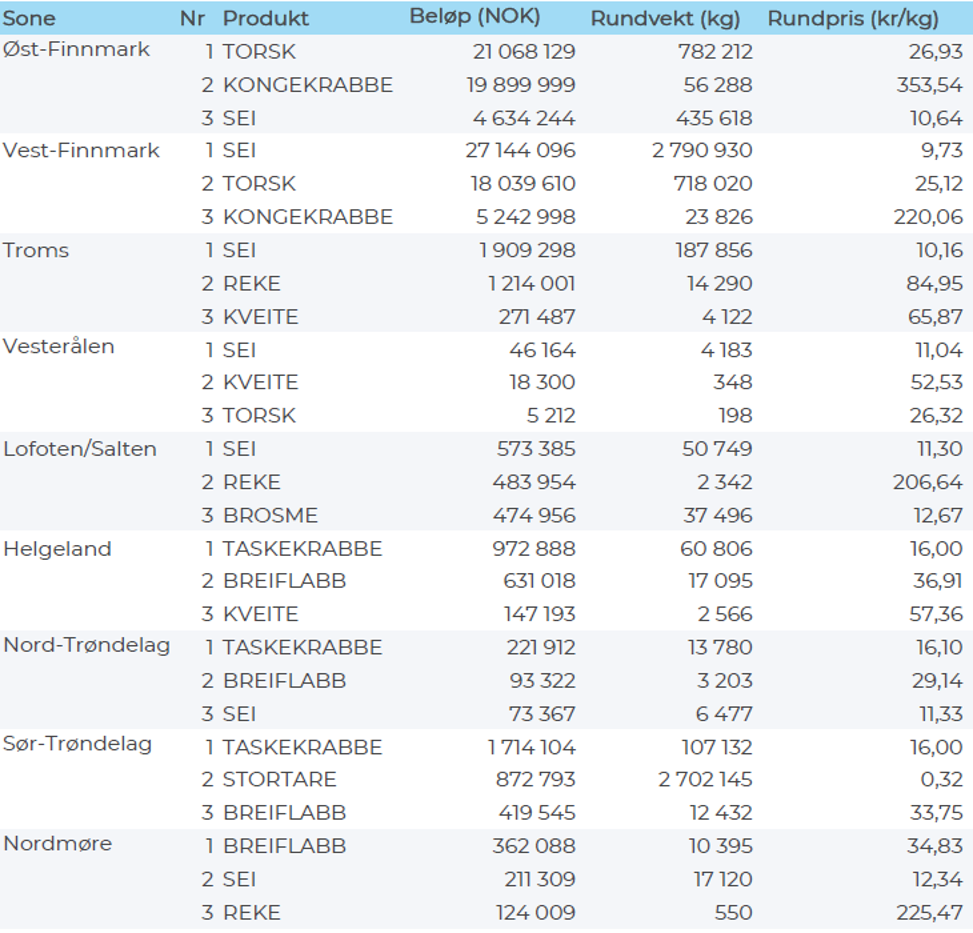Click the Helgeland zone label
Image resolution: width=973 pixels, height=933 pixels.
point(57,549)
